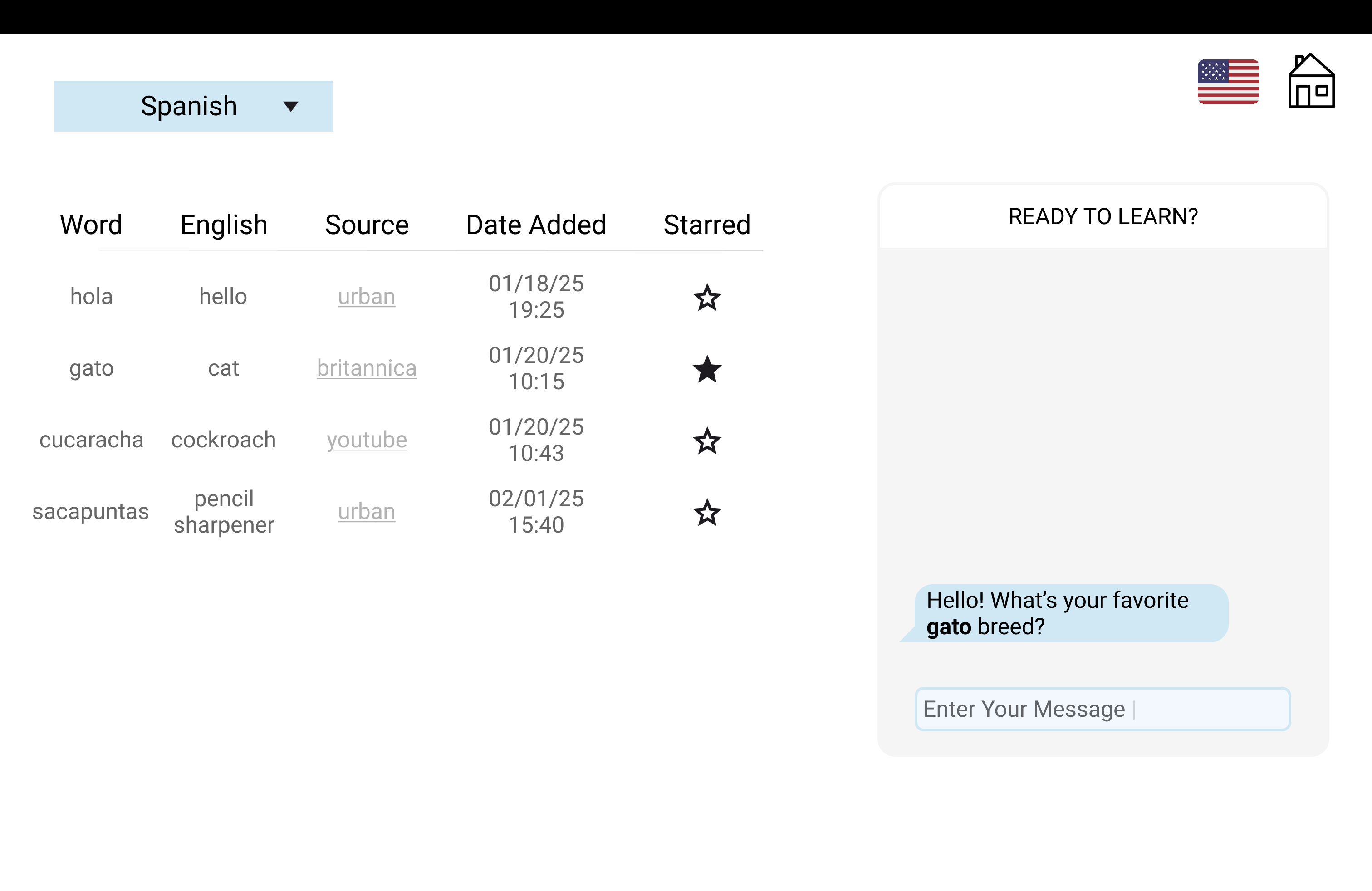This screenshot has width=1372, height=891.
Task: Star the sacapuntas row
Action: pyautogui.click(x=707, y=512)
